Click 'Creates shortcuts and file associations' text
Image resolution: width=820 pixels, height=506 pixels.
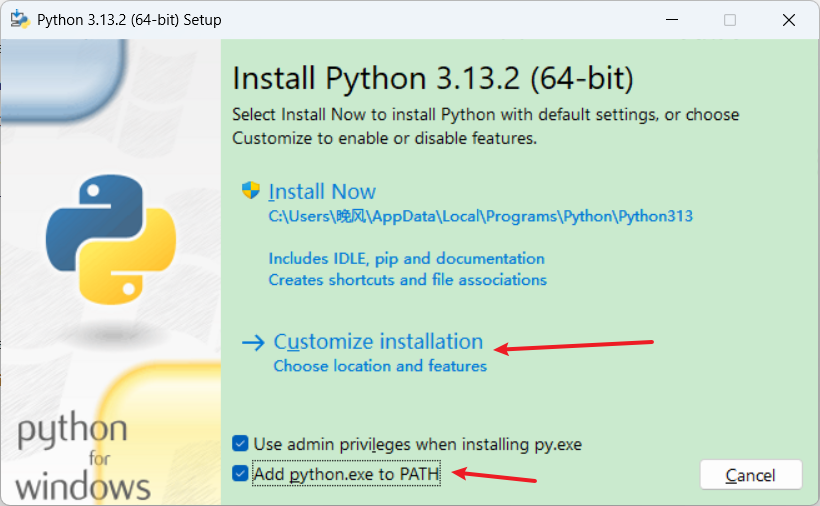pos(407,280)
